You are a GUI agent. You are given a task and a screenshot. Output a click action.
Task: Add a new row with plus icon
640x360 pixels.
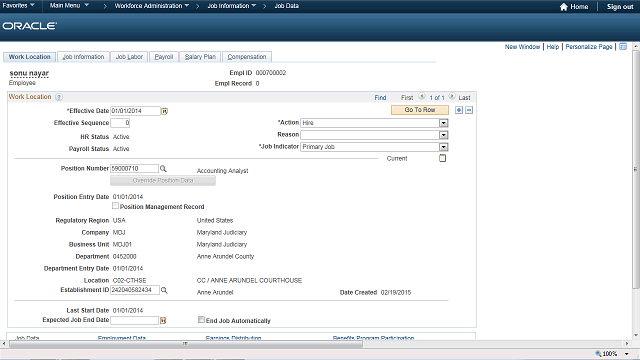(x=459, y=110)
